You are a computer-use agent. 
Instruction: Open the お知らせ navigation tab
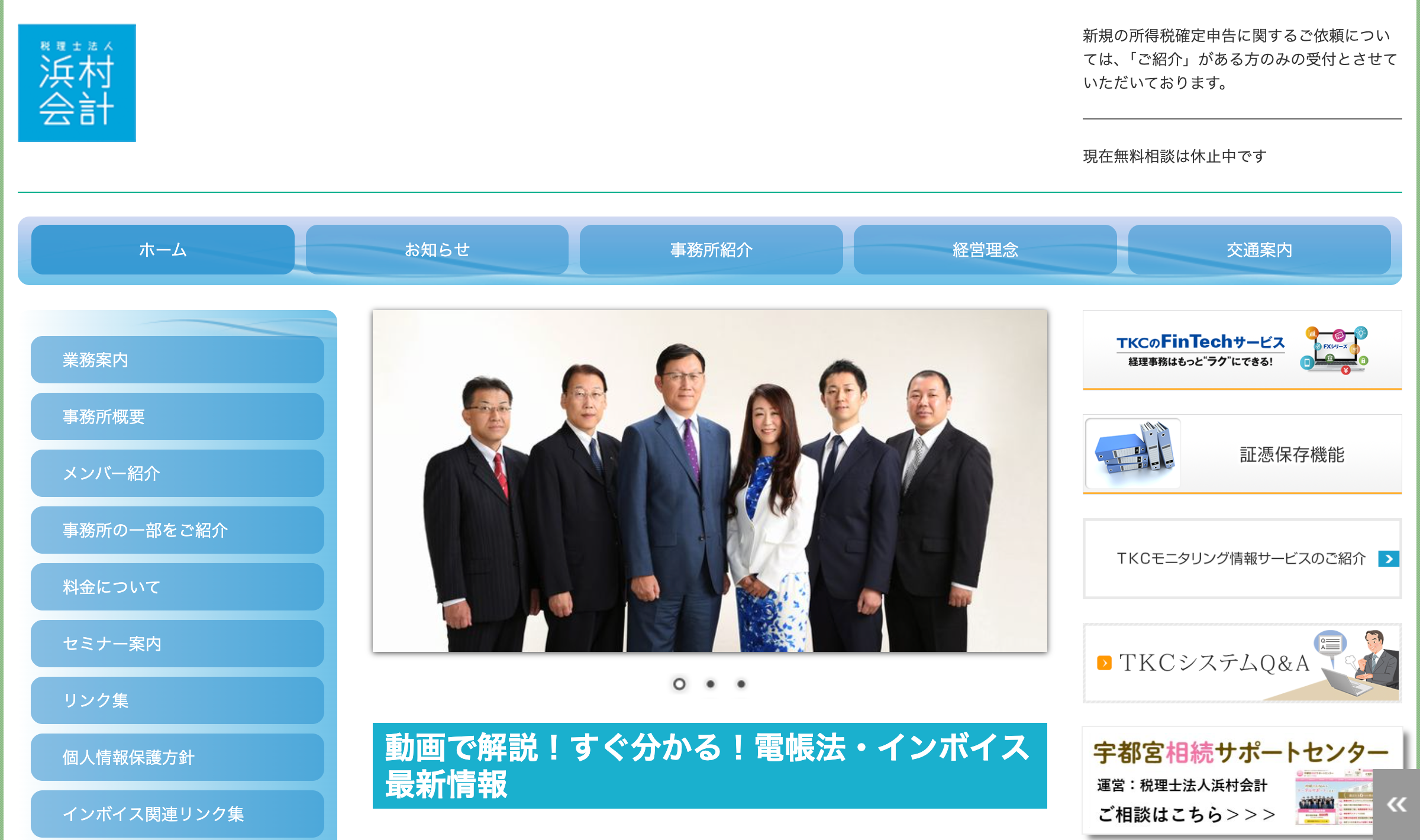(x=437, y=250)
